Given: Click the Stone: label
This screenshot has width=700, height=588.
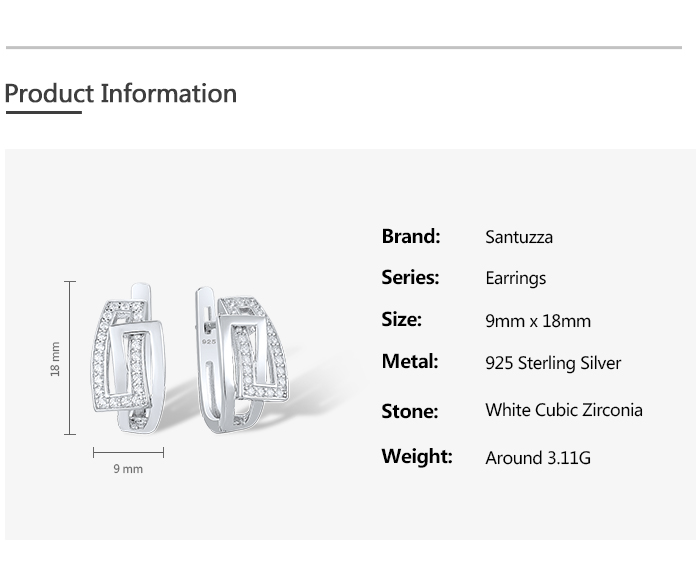Looking at the screenshot, I should pyautogui.click(x=410, y=411).
